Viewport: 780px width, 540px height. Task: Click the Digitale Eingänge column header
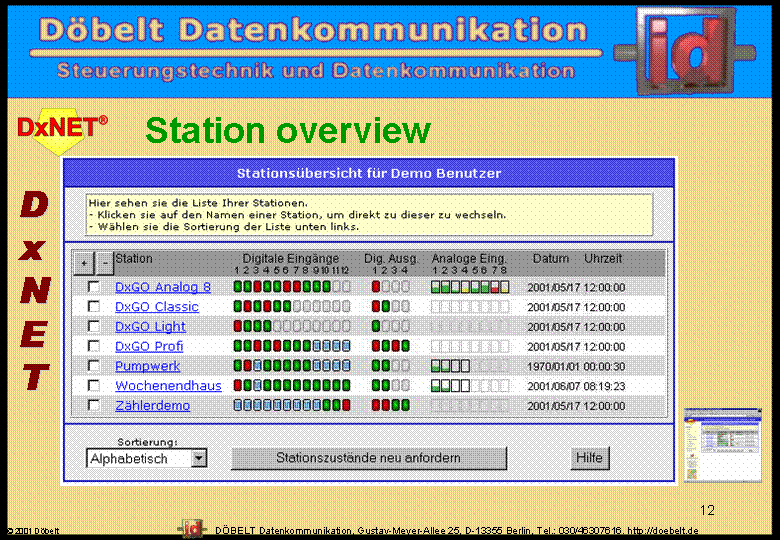(291, 259)
